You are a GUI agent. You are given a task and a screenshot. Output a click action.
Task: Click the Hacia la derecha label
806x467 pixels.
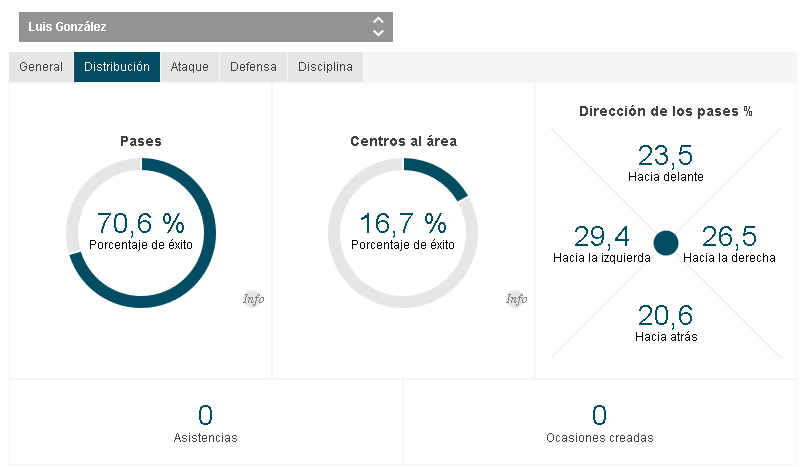coord(729,258)
